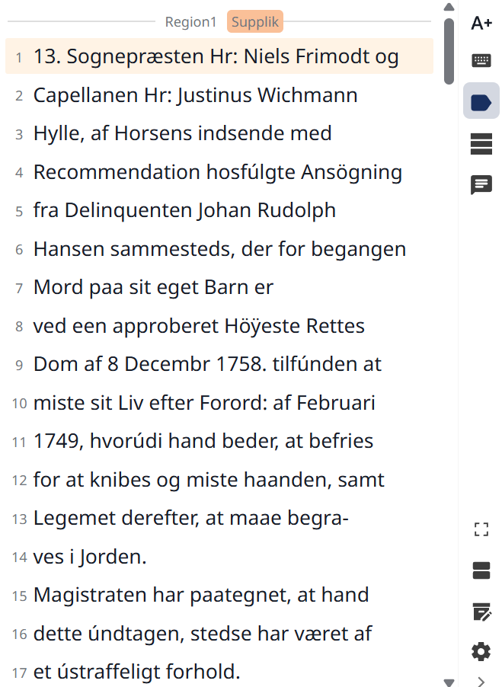502x687 pixels.
Task: Switch to split two-row layout icon
Action: point(481,570)
